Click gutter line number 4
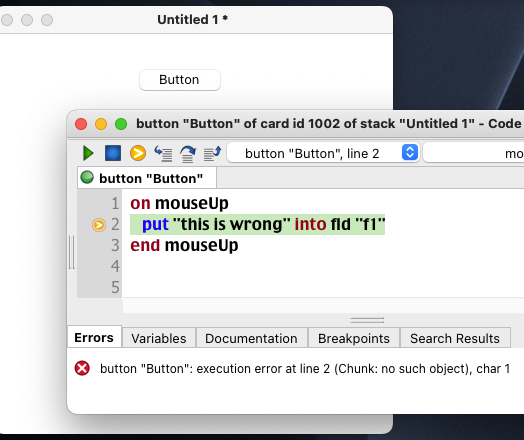This screenshot has height=440, width=524. [115, 266]
